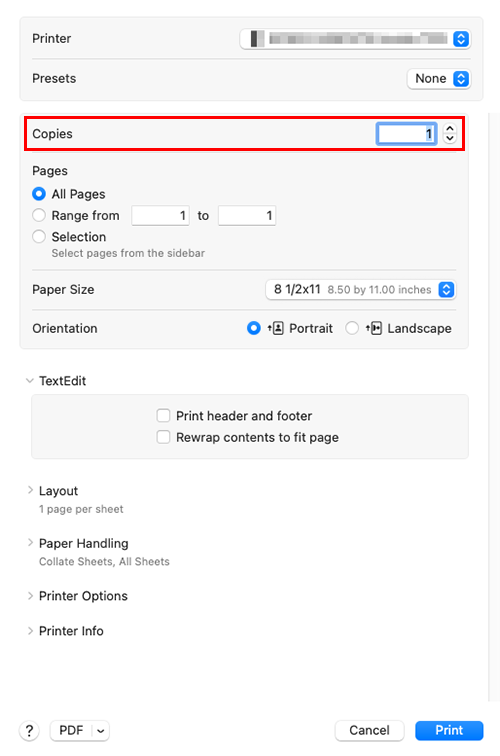This screenshot has height=756, width=500.
Task: Increase copies with the stepper arrows
Action: [x=450, y=129]
